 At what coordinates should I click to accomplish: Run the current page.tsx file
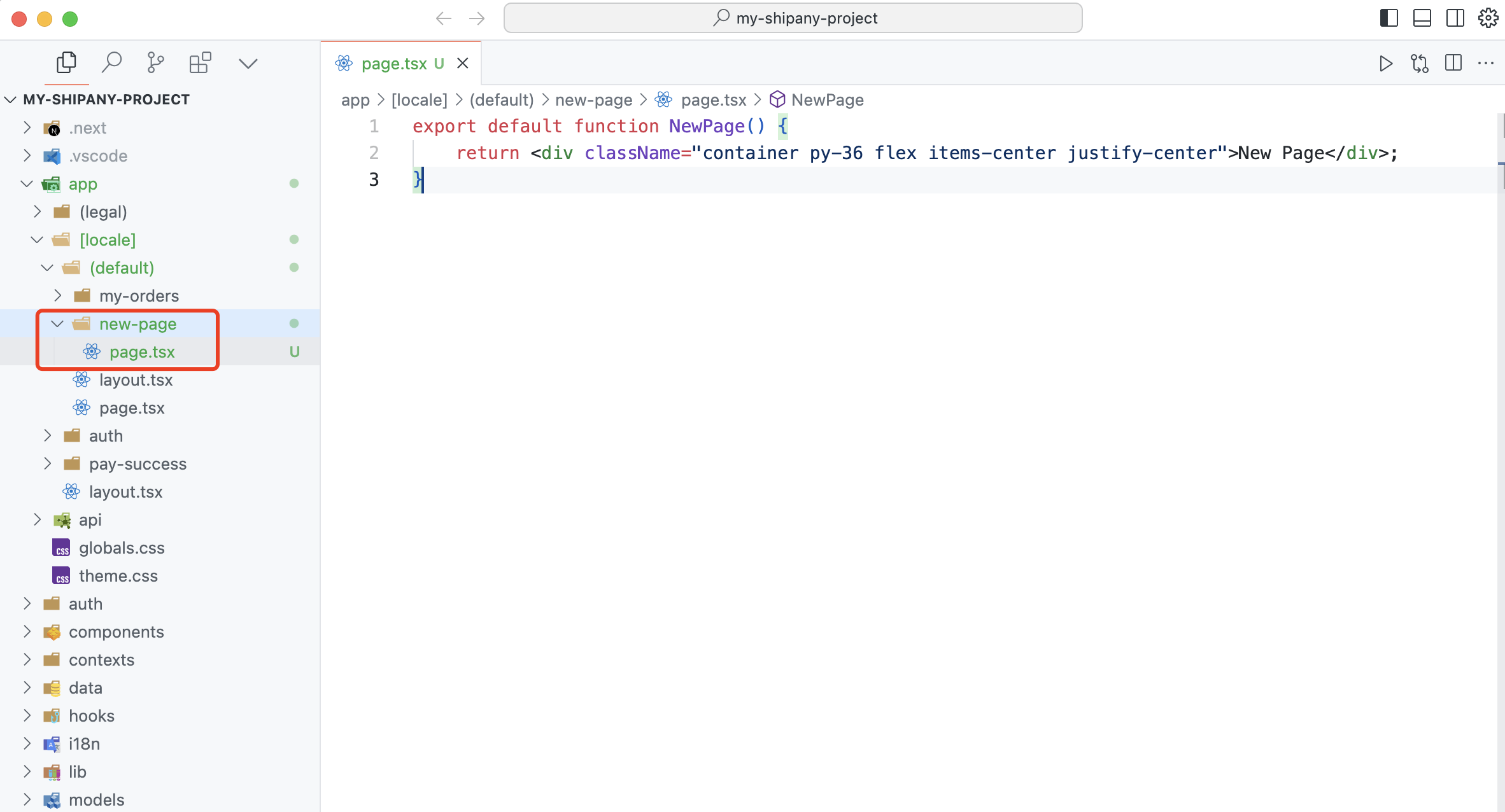1385,63
